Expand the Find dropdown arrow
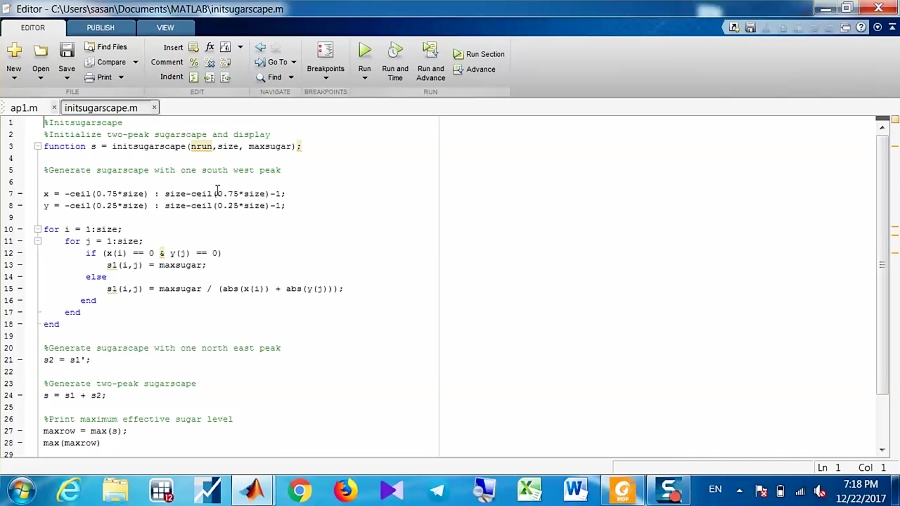Image resolution: width=900 pixels, height=506 pixels. tap(291, 77)
